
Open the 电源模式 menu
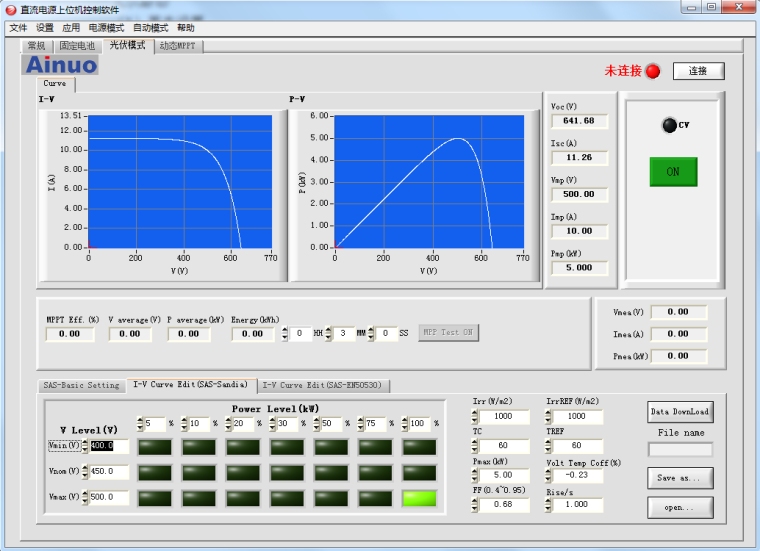(x=106, y=28)
